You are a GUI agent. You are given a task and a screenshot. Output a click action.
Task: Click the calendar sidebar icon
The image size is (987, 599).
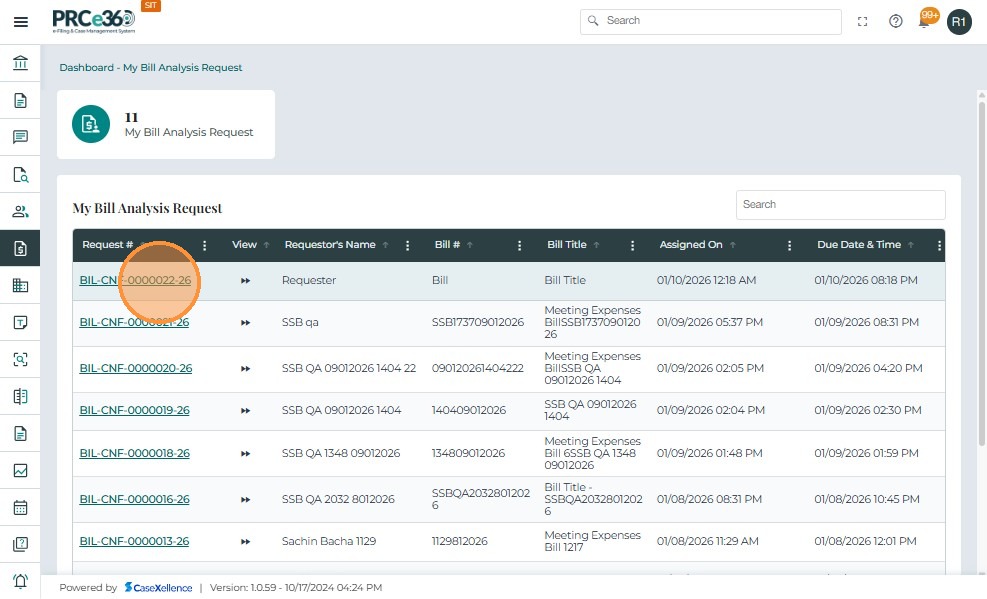pos(20,507)
